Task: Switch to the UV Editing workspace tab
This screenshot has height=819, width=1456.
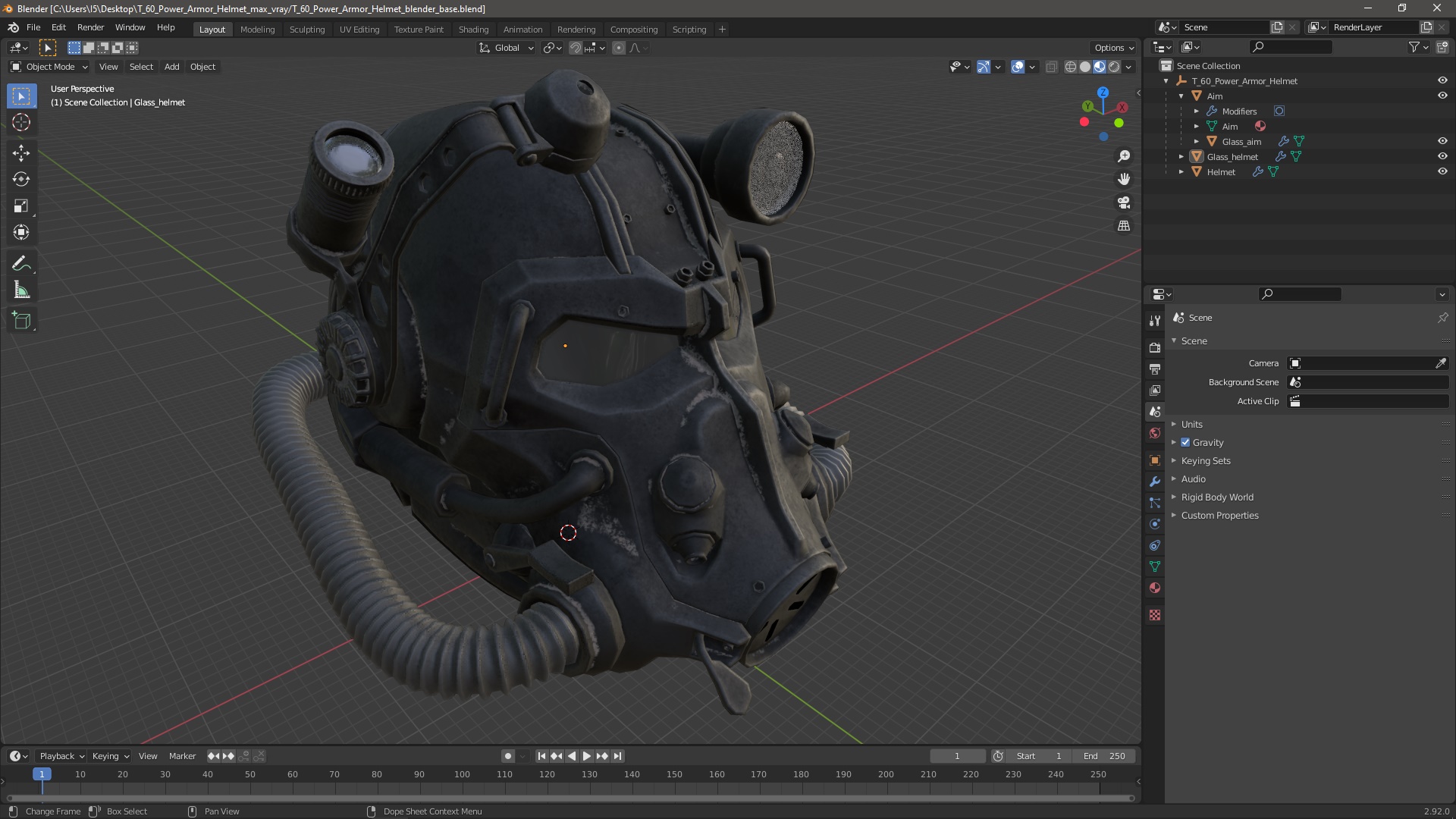Action: click(x=359, y=29)
